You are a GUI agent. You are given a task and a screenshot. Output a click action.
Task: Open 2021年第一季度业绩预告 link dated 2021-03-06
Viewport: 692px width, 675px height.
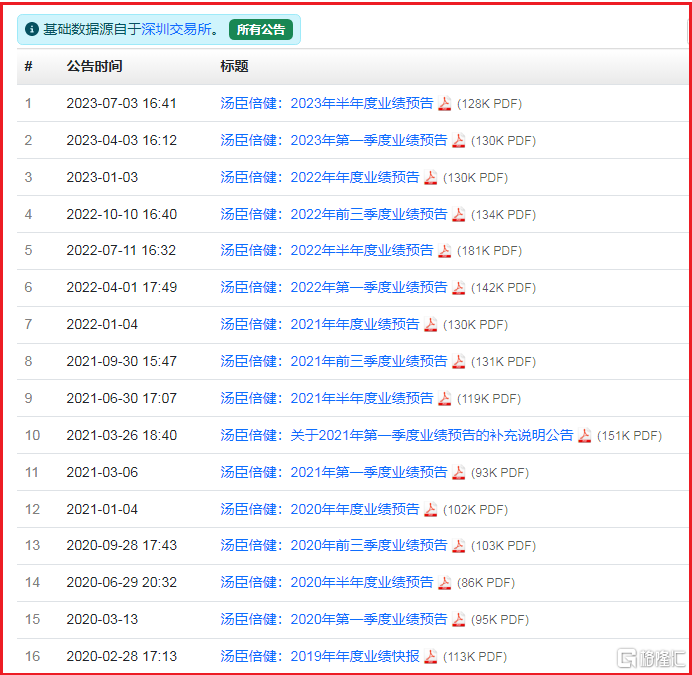334,473
